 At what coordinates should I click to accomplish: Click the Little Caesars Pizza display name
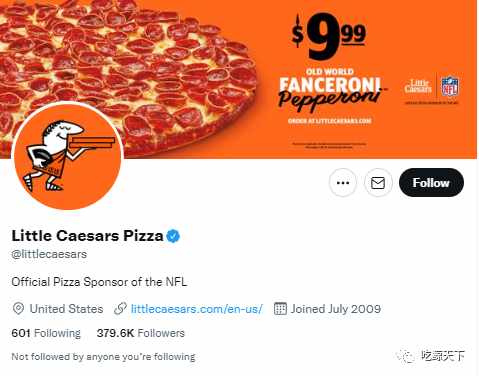point(87,236)
